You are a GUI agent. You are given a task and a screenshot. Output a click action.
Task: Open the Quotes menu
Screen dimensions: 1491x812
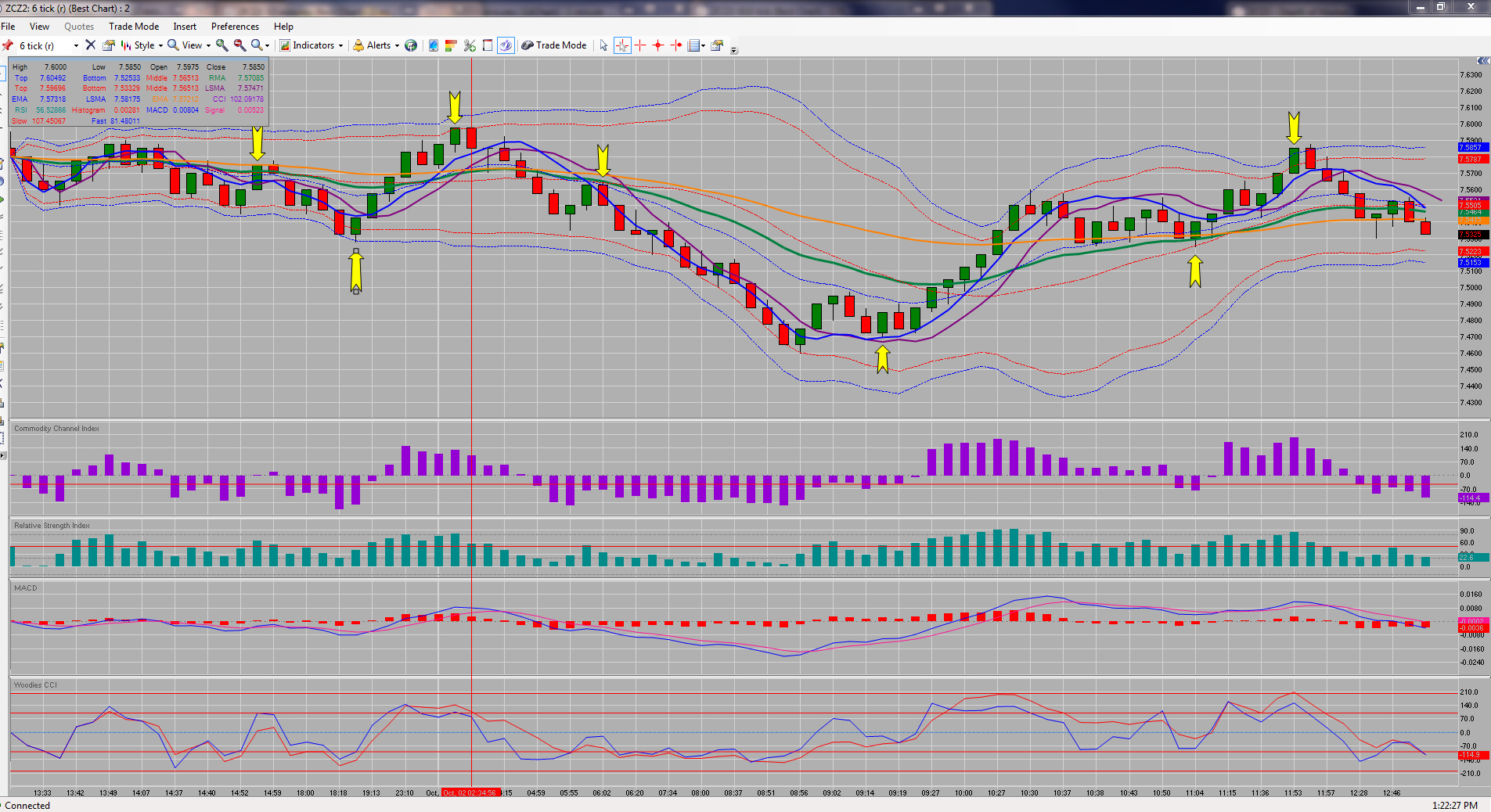pos(79,27)
